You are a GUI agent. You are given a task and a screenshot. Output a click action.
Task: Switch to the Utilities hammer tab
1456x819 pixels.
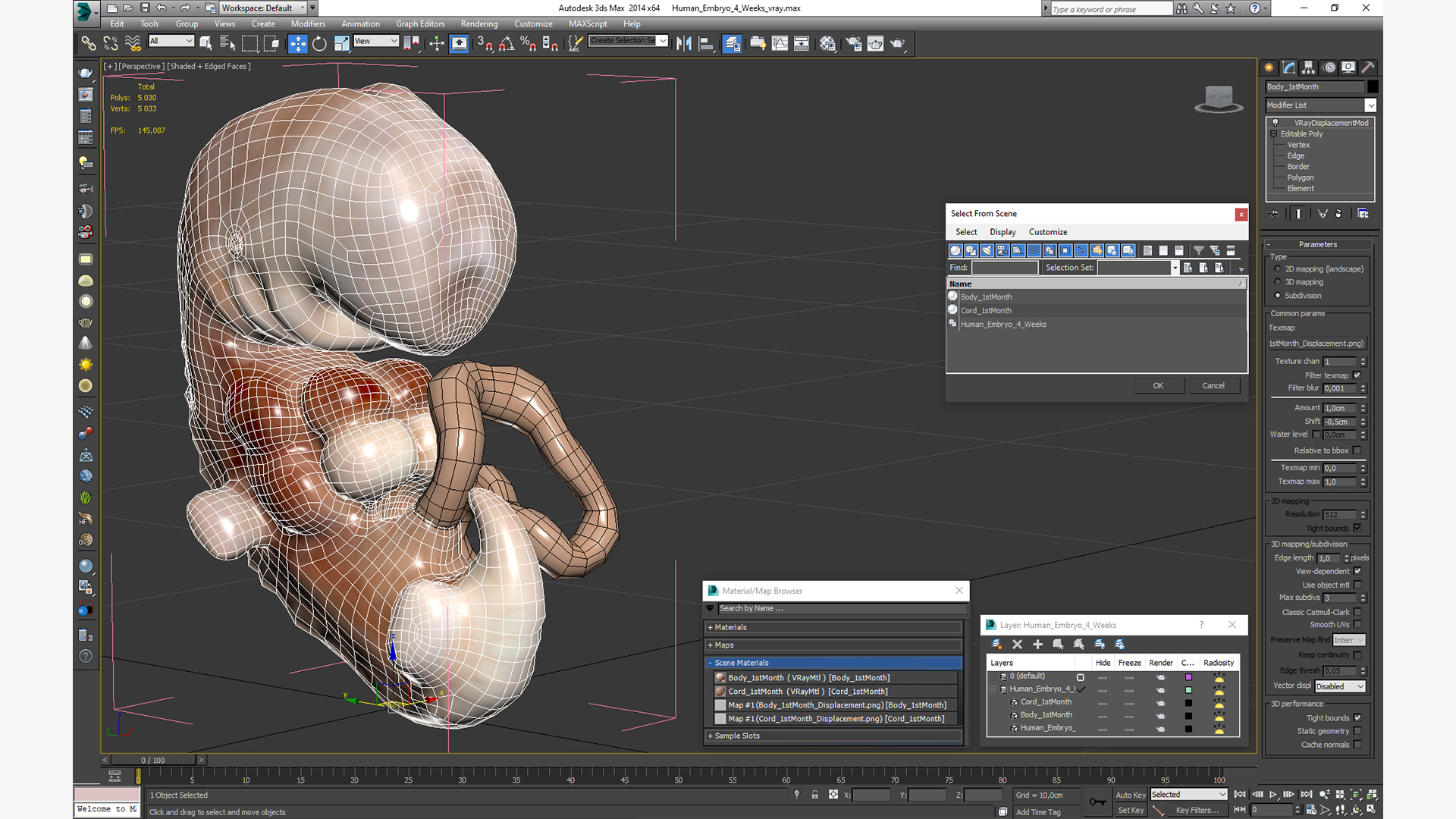[1368, 67]
